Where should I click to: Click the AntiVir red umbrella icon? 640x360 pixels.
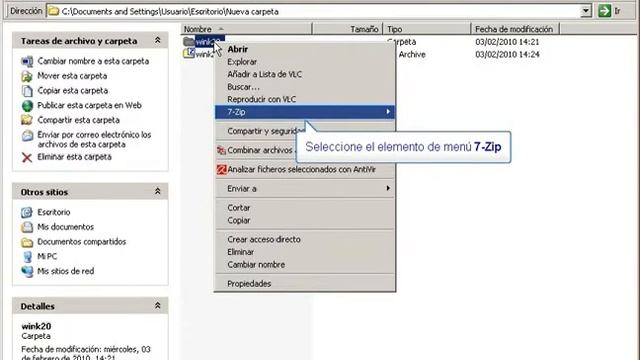pos(221,169)
